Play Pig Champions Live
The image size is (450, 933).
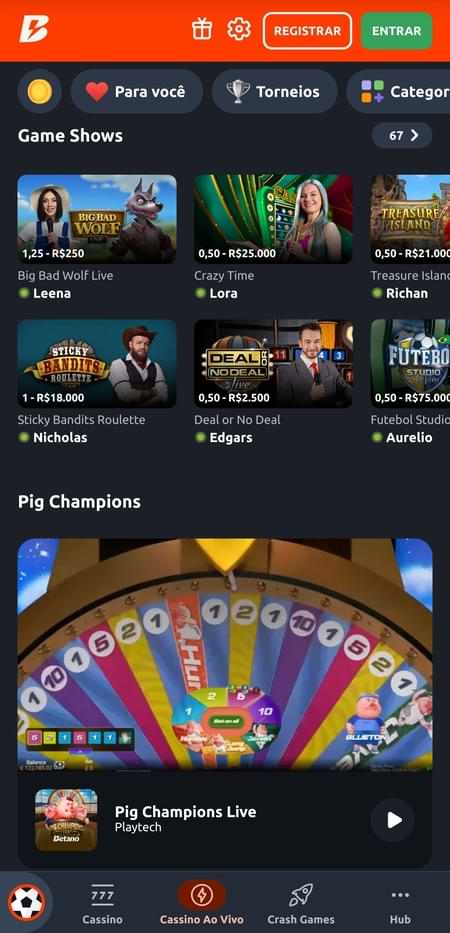click(393, 820)
